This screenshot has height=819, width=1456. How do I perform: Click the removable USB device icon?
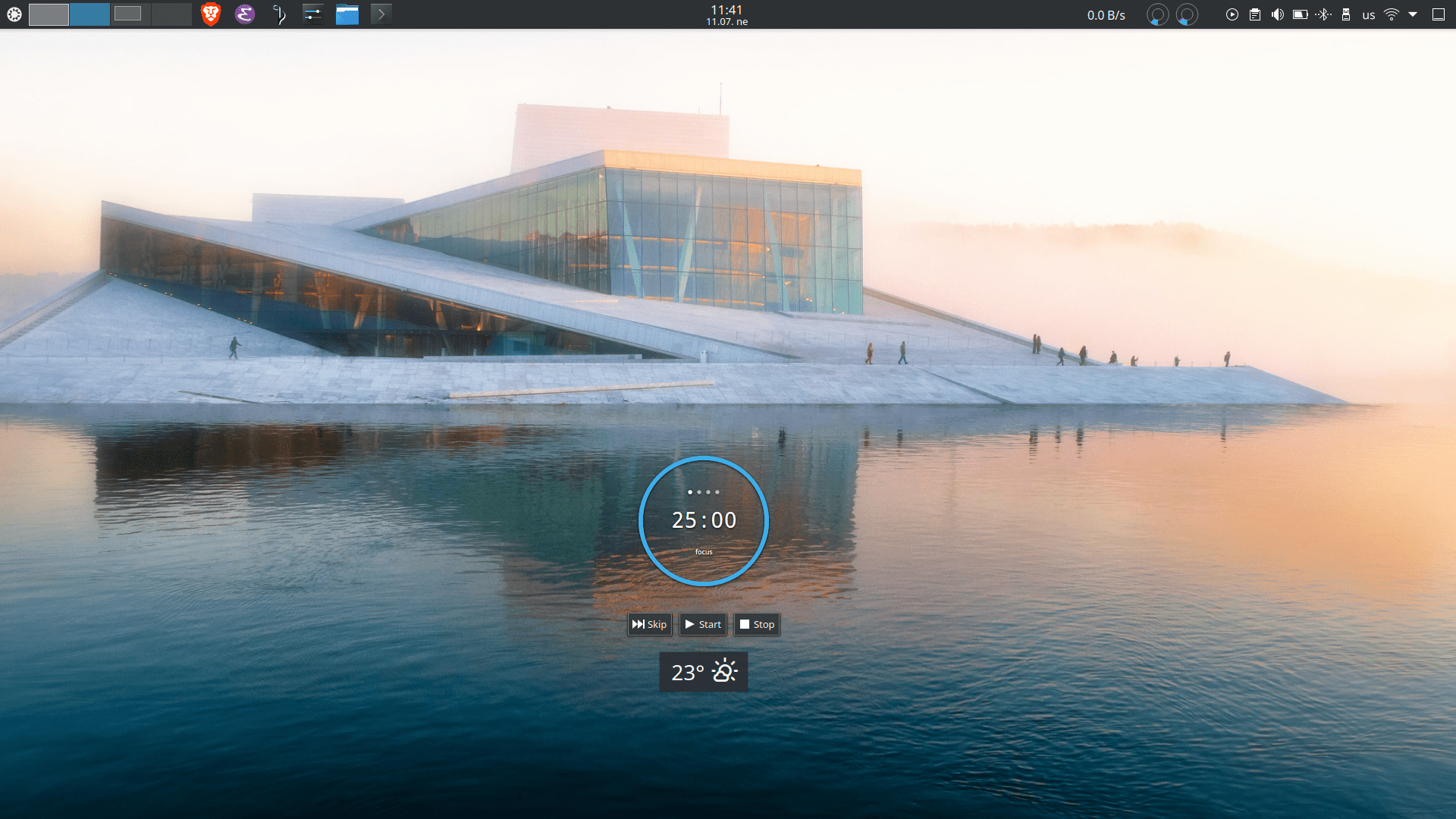click(1346, 14)
